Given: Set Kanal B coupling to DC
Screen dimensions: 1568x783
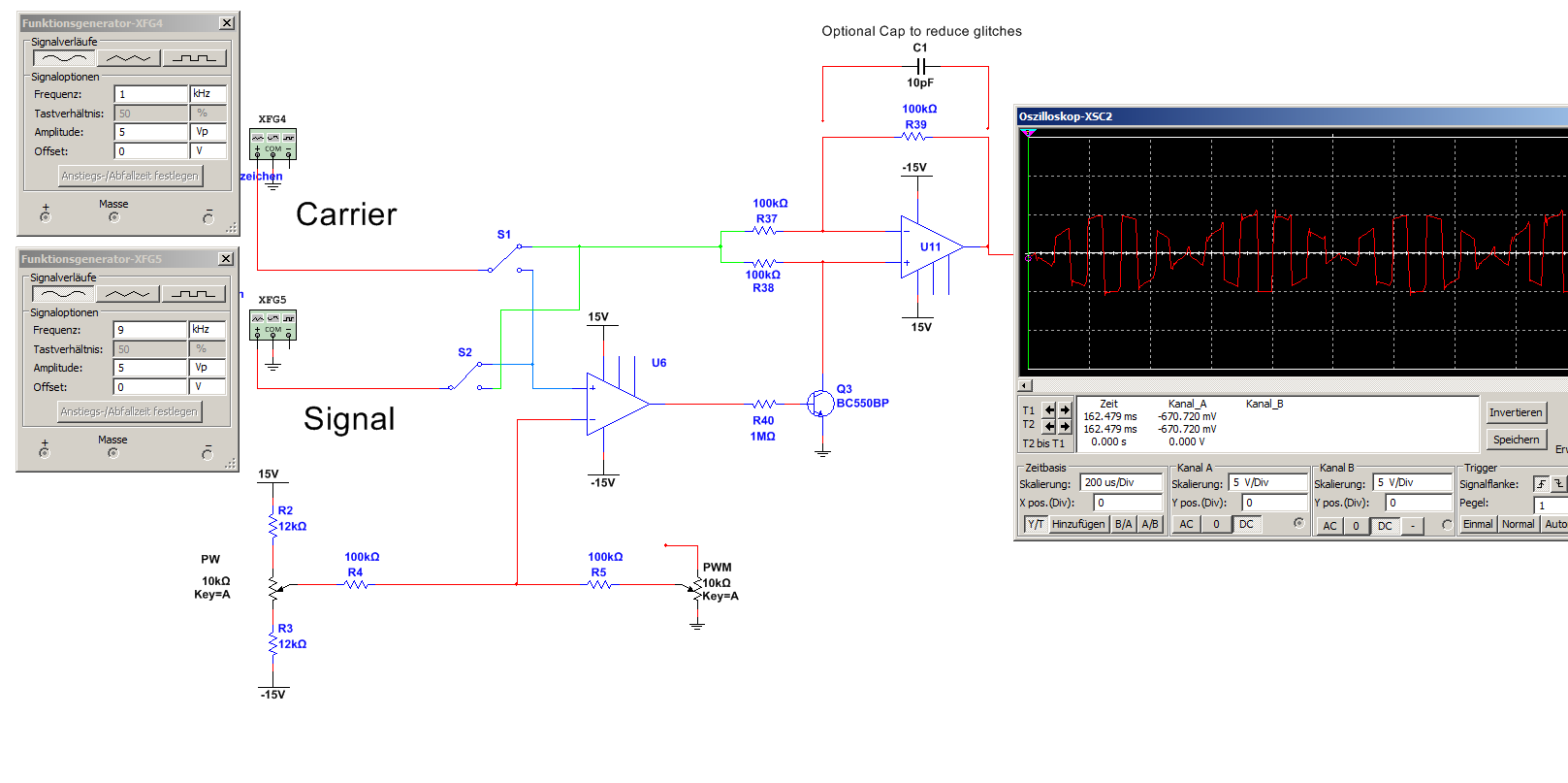Looking at the screenshot, I should point(1385,526).
